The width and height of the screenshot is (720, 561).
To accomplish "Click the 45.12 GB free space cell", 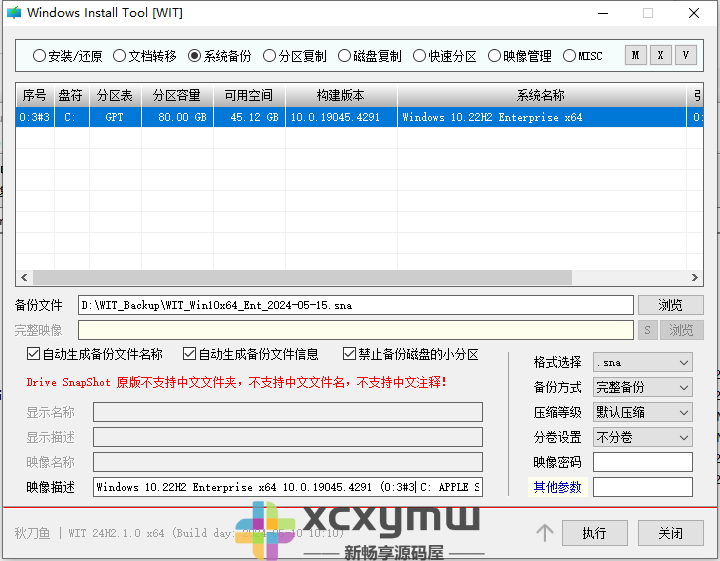I will (249, 117).
